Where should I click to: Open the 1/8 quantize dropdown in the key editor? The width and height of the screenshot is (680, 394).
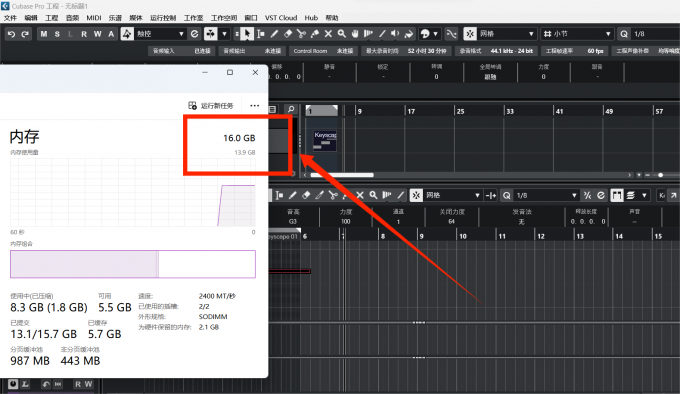[546, 195]
